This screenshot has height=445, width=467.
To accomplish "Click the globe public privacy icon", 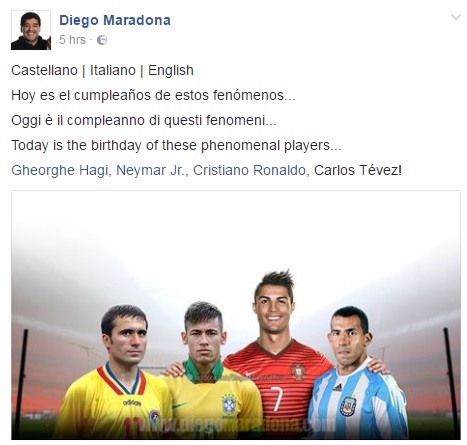I will [x=102, y=40].
